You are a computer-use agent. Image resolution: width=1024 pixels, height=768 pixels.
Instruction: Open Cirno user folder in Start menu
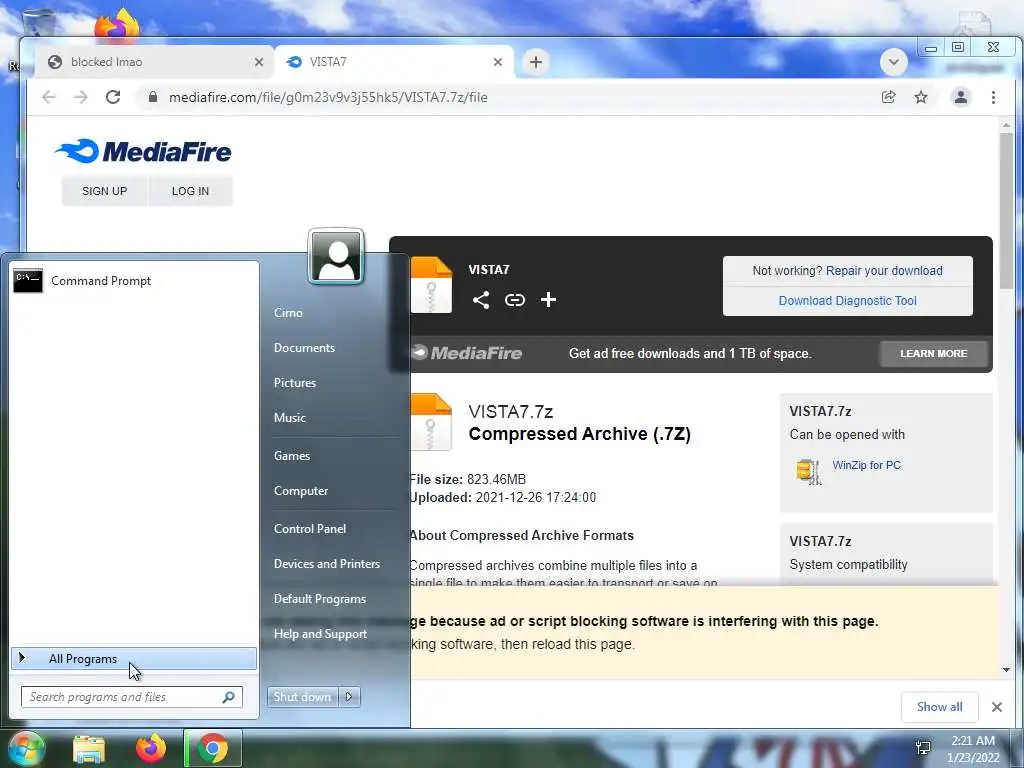coord(288,313)
